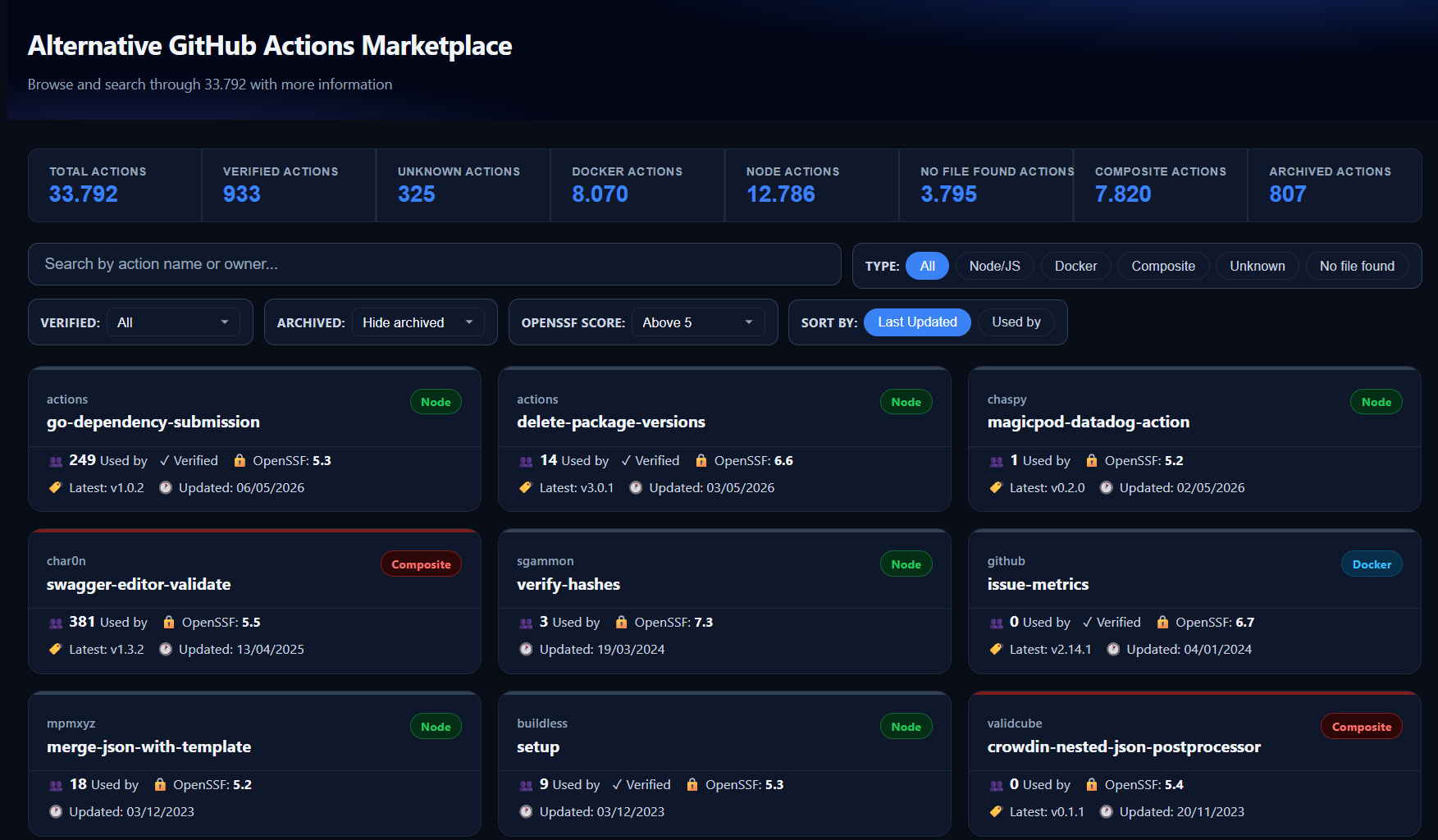This screenshot has height=840, width=1438.
Task: Click the Docker badge on issue-metrics
Action: [1372, 564]
